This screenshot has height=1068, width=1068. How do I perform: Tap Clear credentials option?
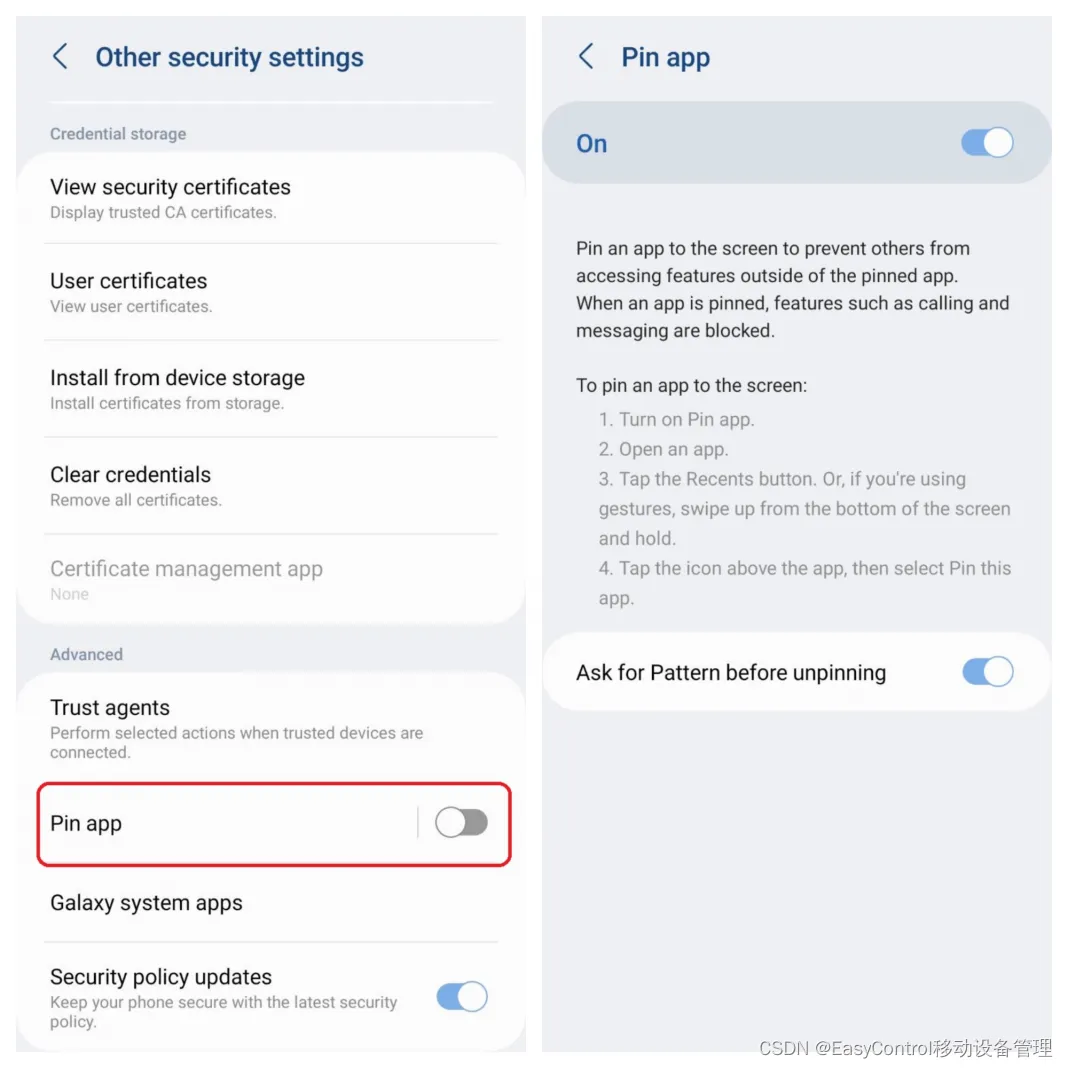click(x=271, y=486)
